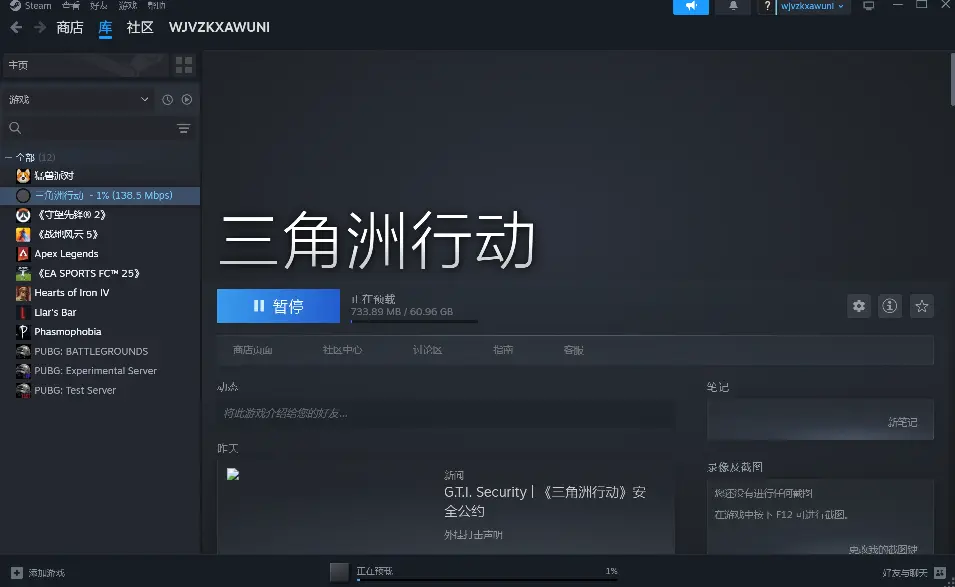Image resolution: width=955 pixels, height=587 pixels.
Task: Open the Library tab
Action: (x=105, y=27)
